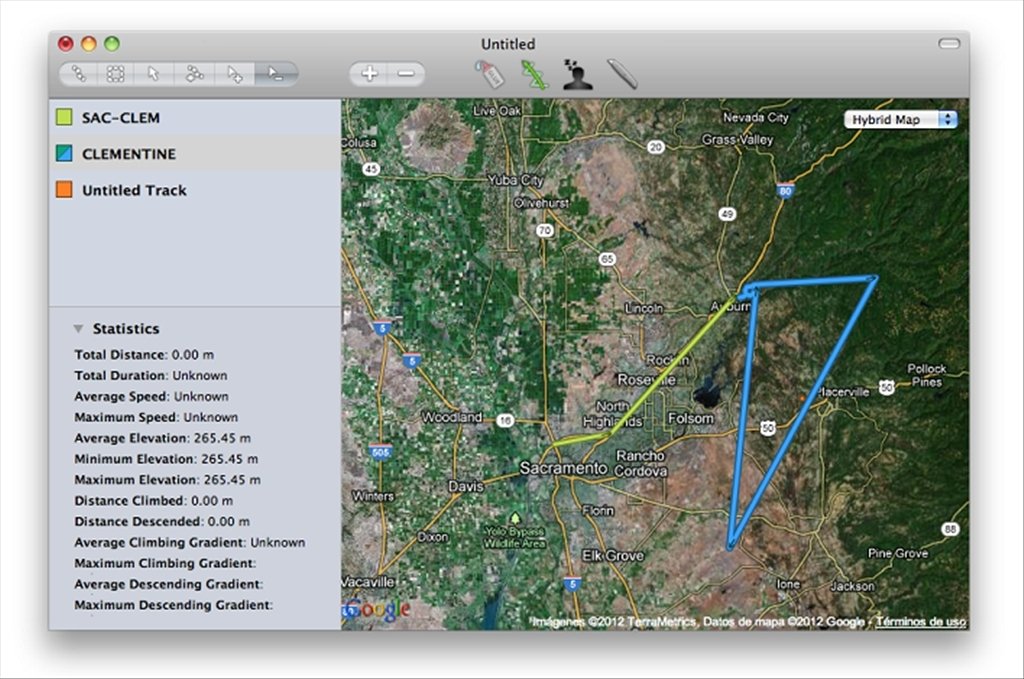This screenshot has height=679, width=1024.
Task: Click the Route 88 marker on map
Action: (950, 529)
